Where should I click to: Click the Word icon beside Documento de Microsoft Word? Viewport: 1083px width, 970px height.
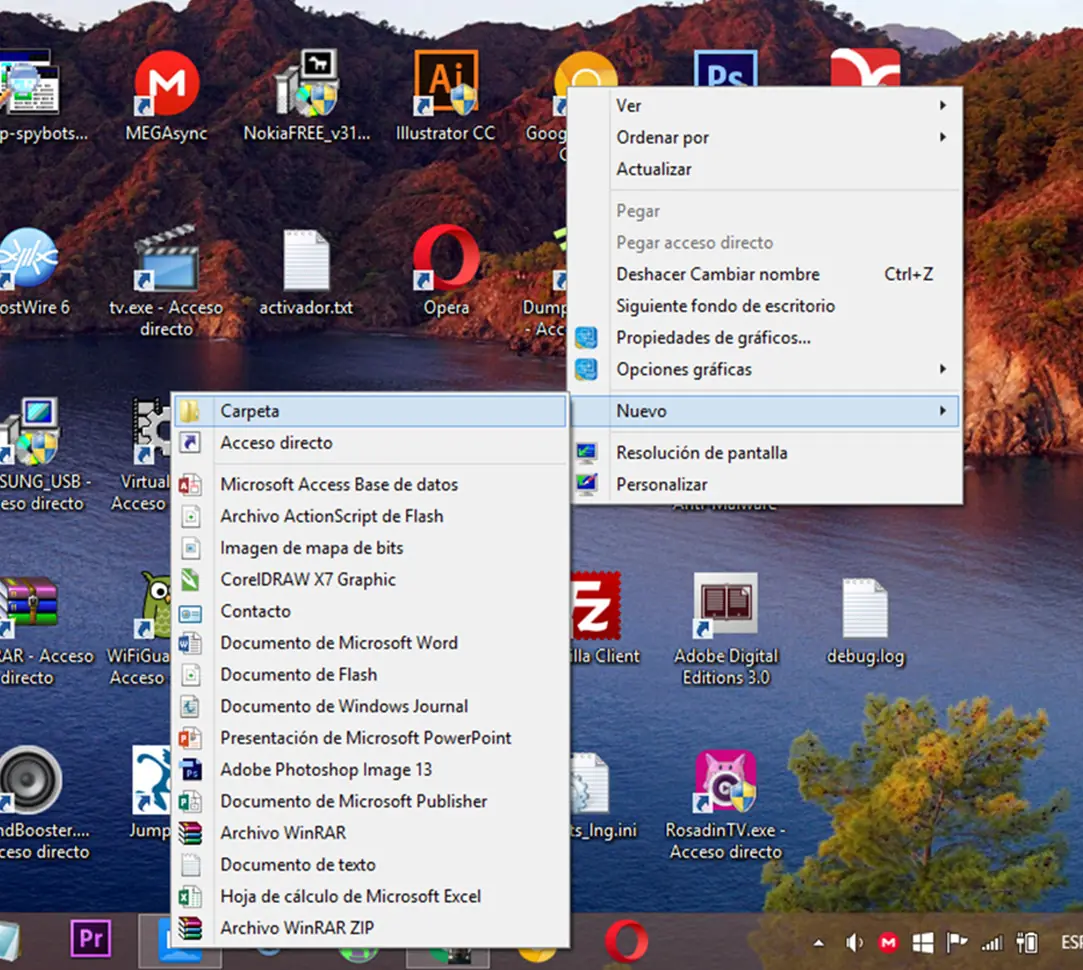point(190,643)
